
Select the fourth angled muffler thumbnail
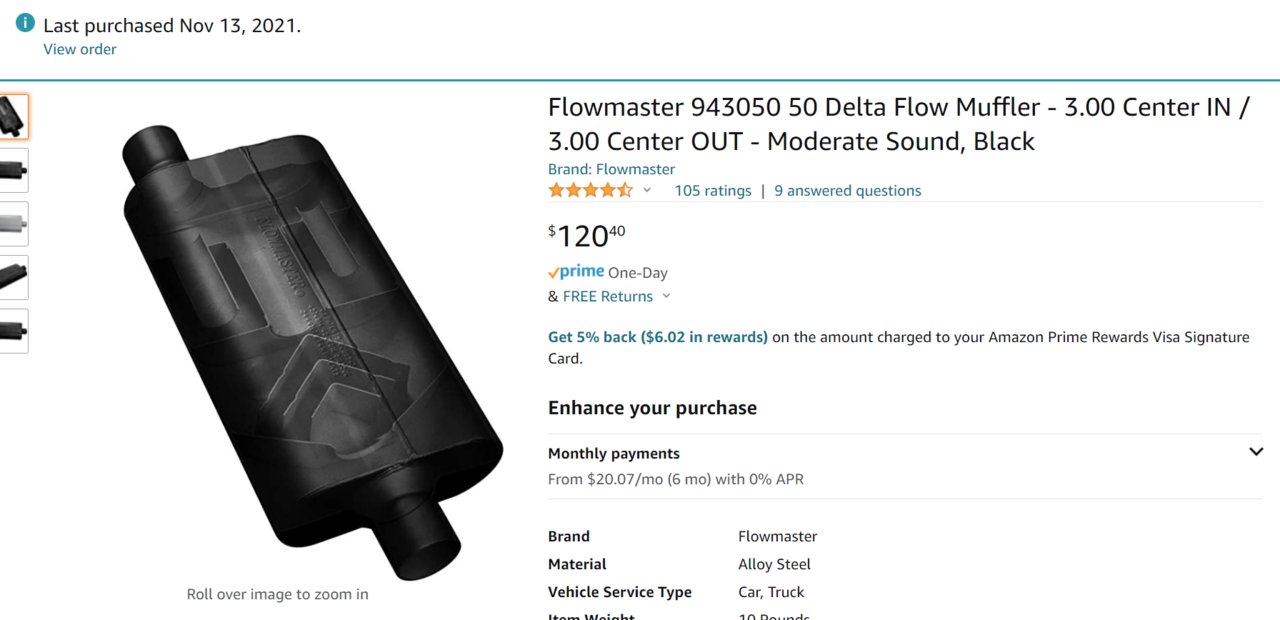coord(14,277)
